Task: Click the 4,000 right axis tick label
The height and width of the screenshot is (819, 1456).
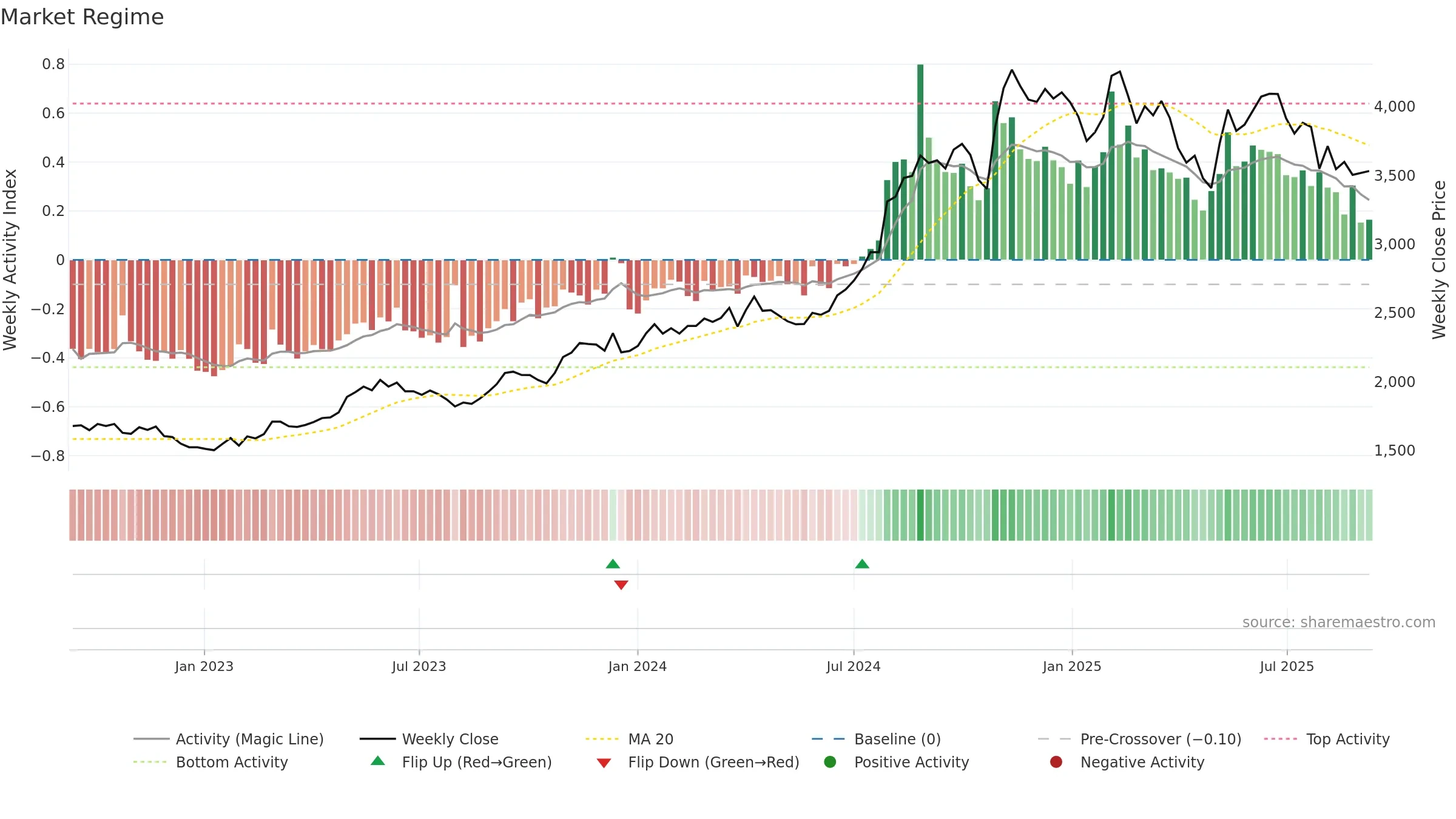Action: (x=1395, y=107)
